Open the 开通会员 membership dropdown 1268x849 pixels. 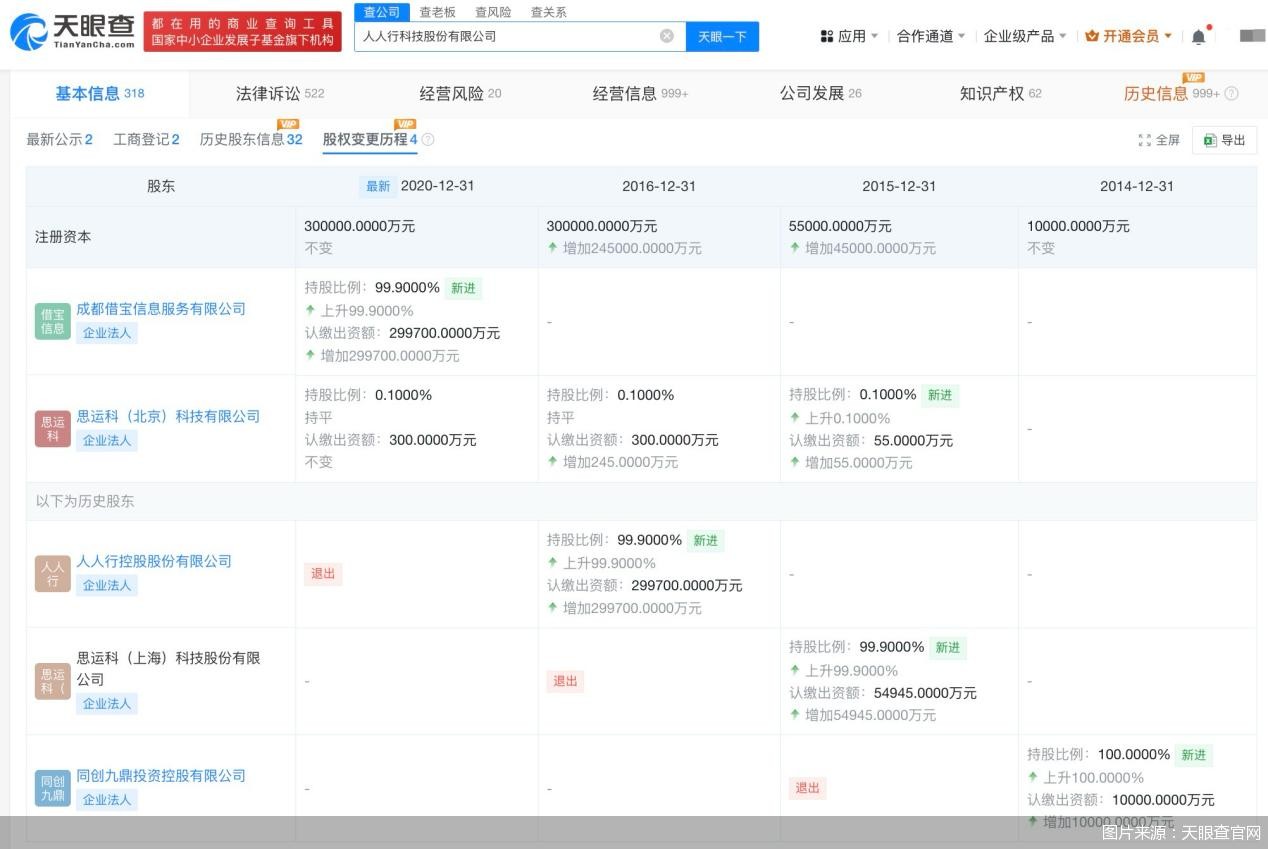[1128, 36]
